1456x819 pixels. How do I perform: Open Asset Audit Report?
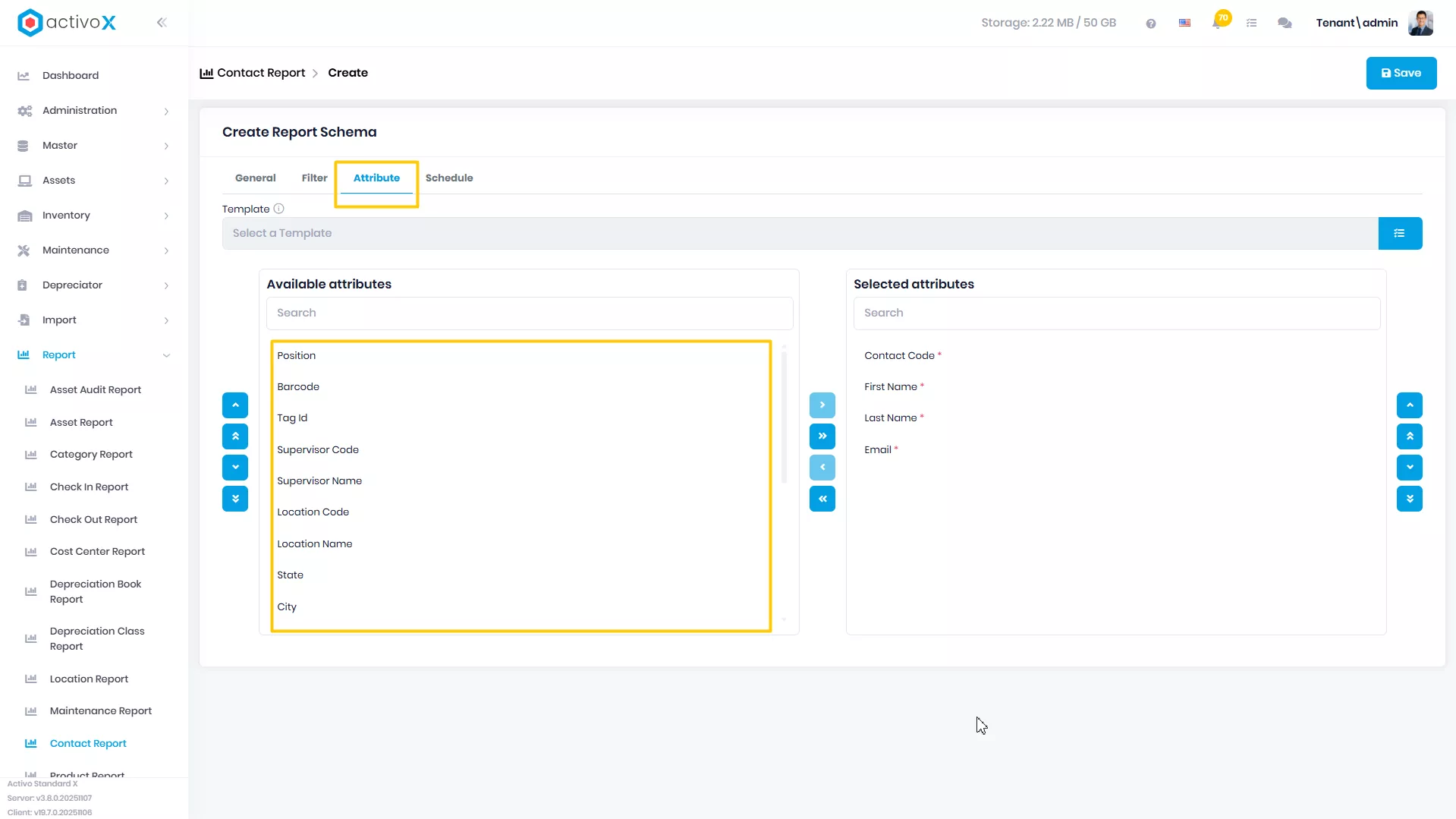(x=96, y=390)
